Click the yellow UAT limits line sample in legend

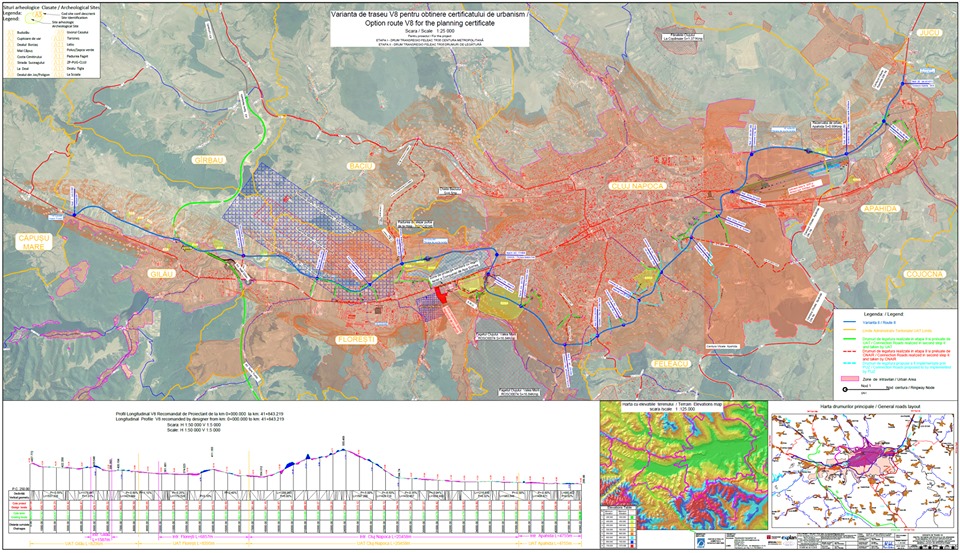coord(849,329)
